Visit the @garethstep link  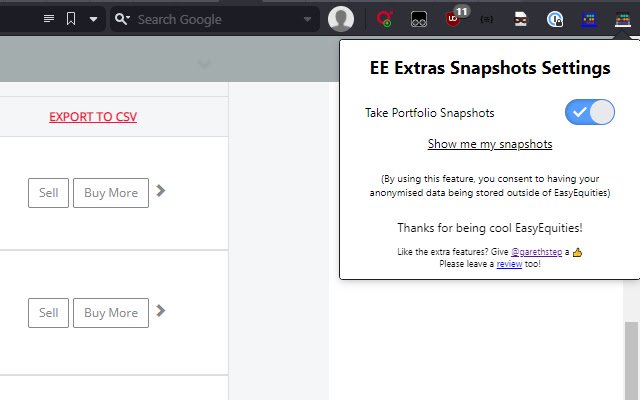coord(536,252)
